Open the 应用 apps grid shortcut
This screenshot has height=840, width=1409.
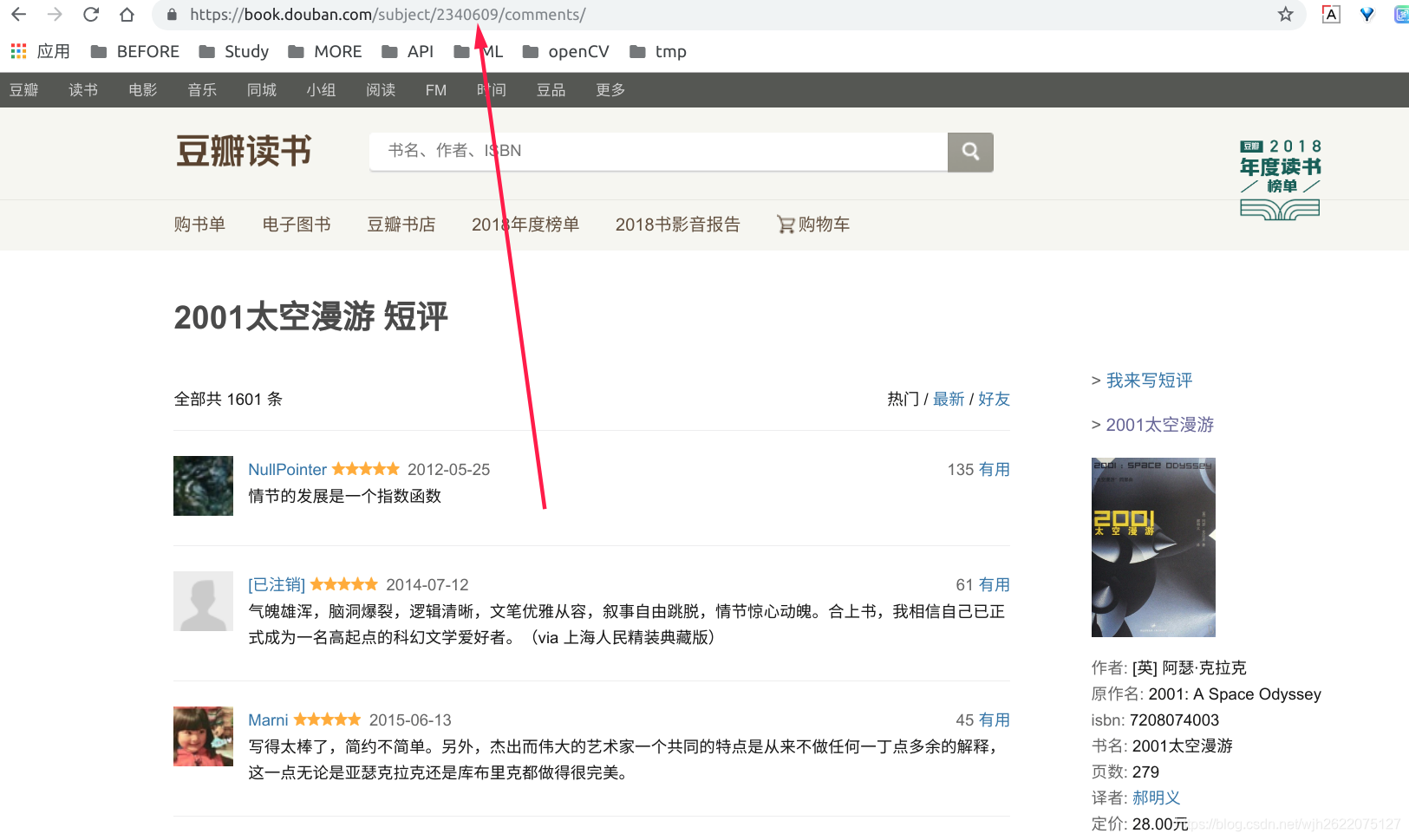pyautogui.click(x=40, y=51)
